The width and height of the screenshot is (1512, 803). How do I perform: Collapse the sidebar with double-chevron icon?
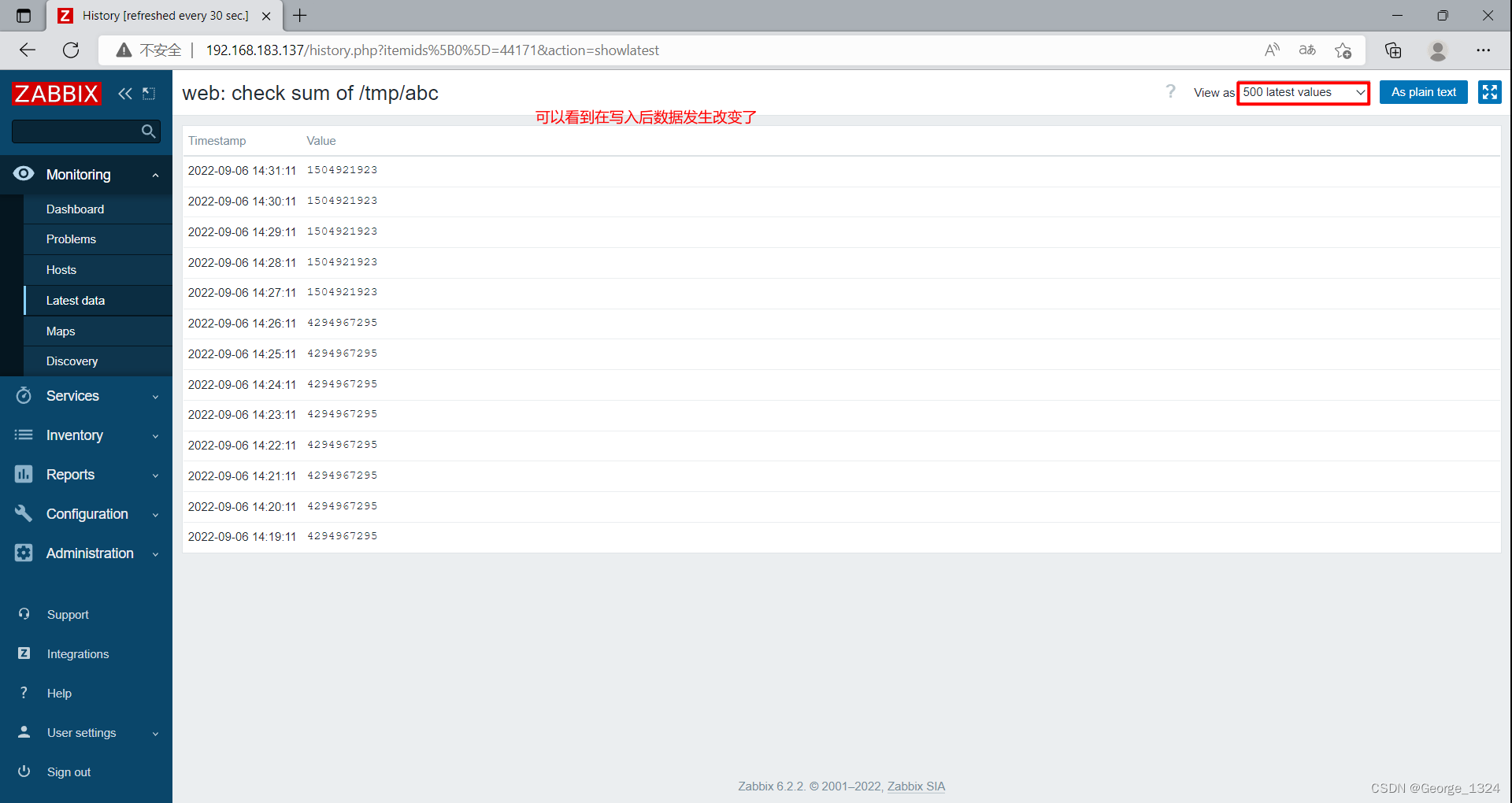pyautogui.click(x=125, y=94)
